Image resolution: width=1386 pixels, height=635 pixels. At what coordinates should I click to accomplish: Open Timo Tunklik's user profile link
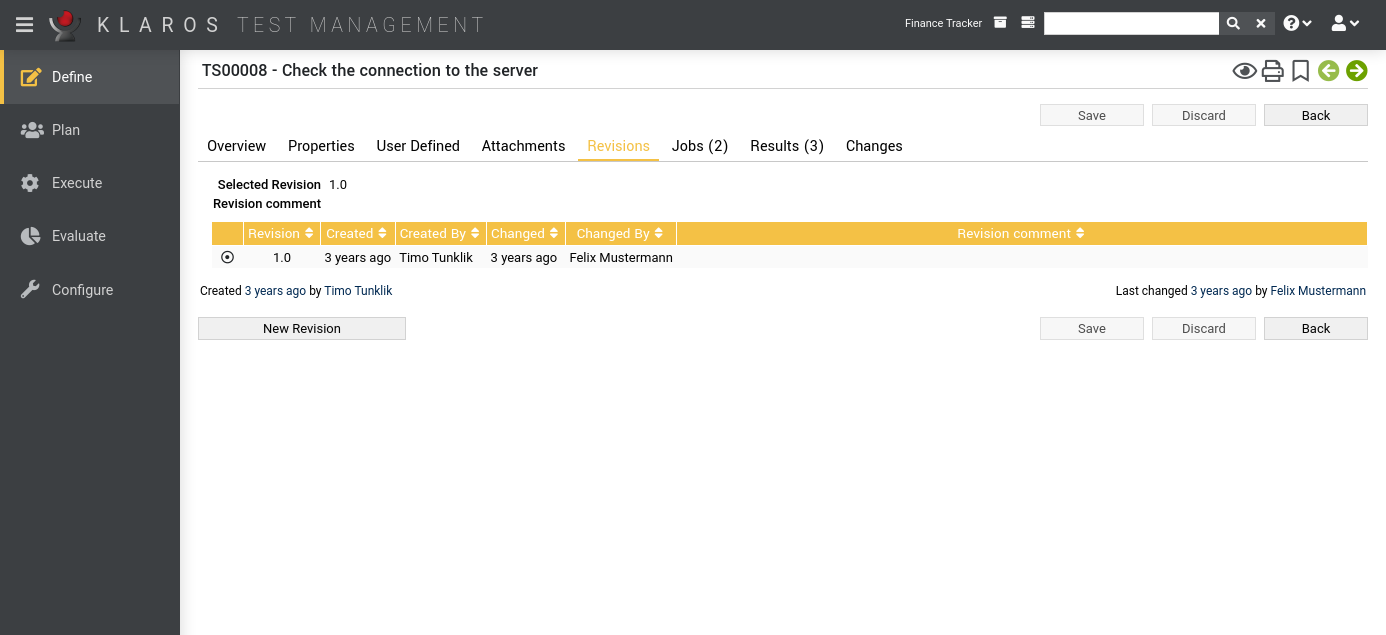358,290
